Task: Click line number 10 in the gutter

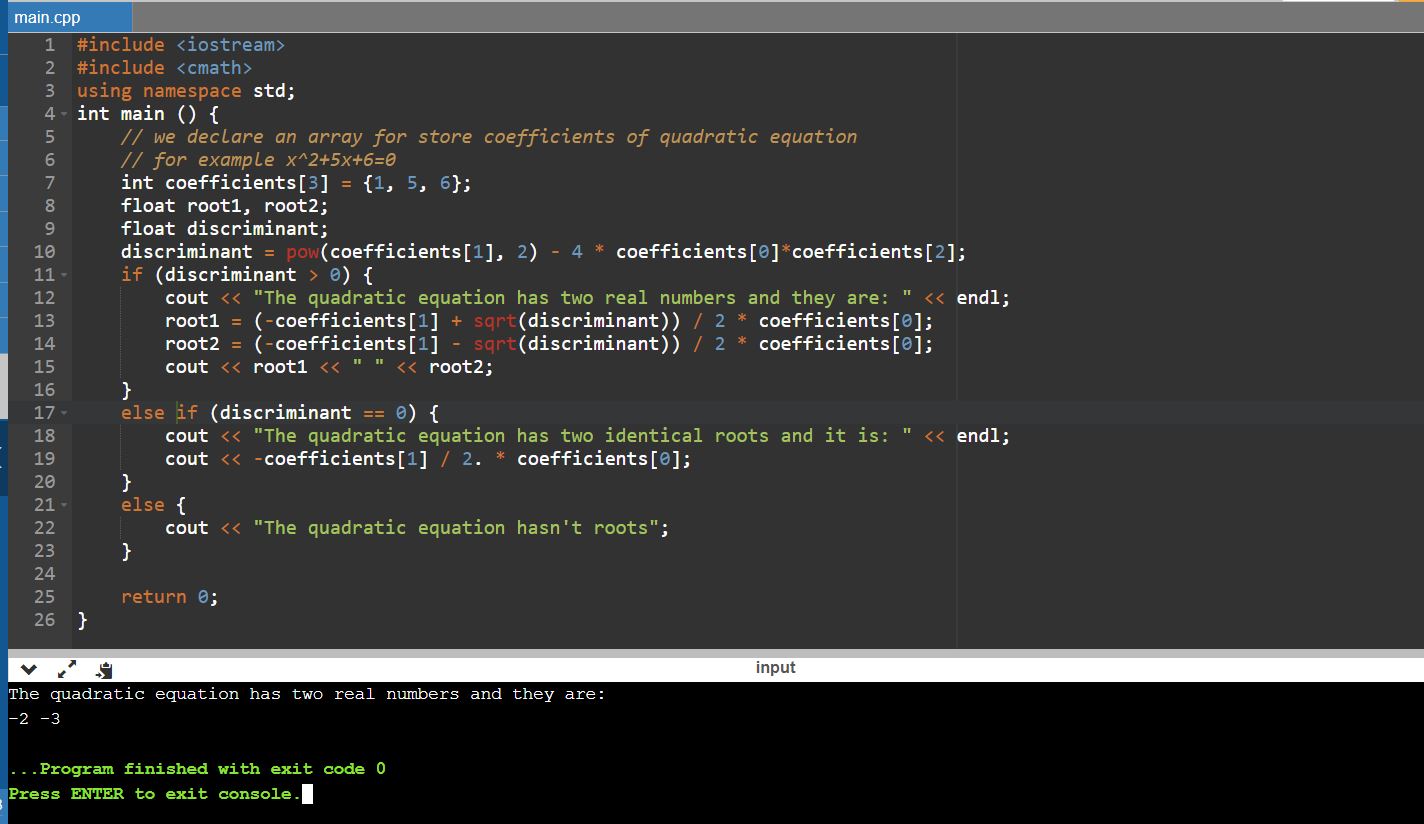Action: [x=44, y=252]
